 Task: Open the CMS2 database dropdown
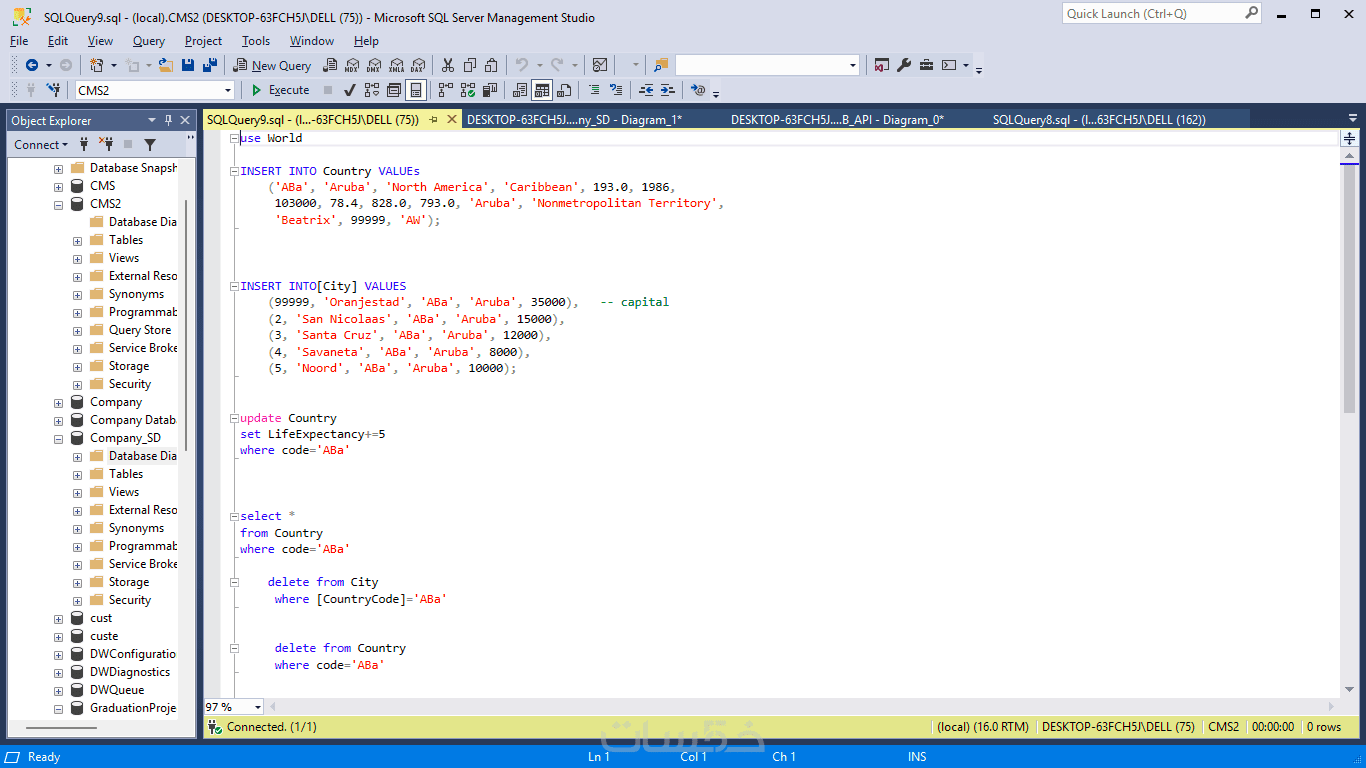228,90
